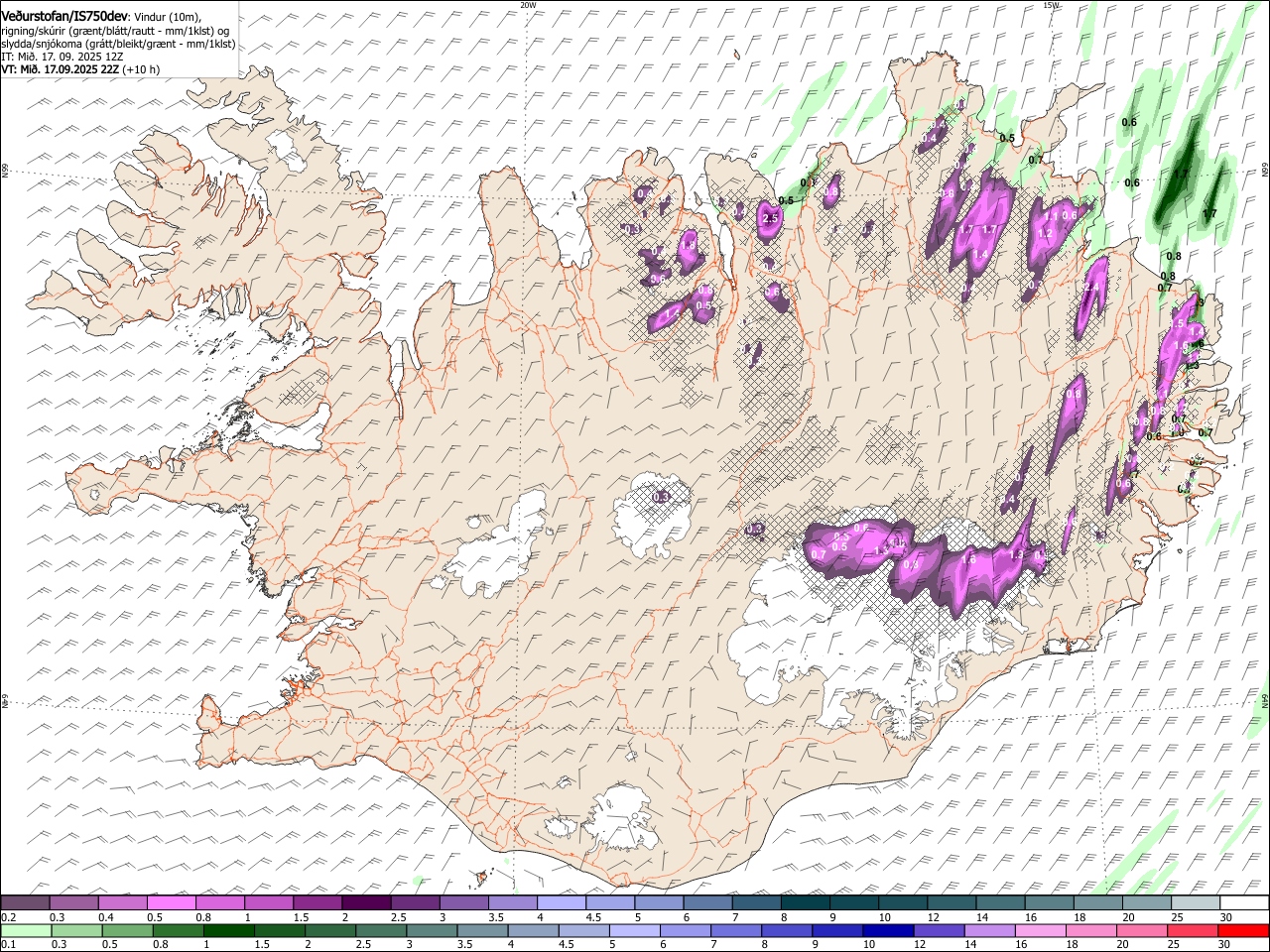Select the darkest purple swatch at 2 in snow legend
Screen dimensions: 1270x952
point(365,902)
